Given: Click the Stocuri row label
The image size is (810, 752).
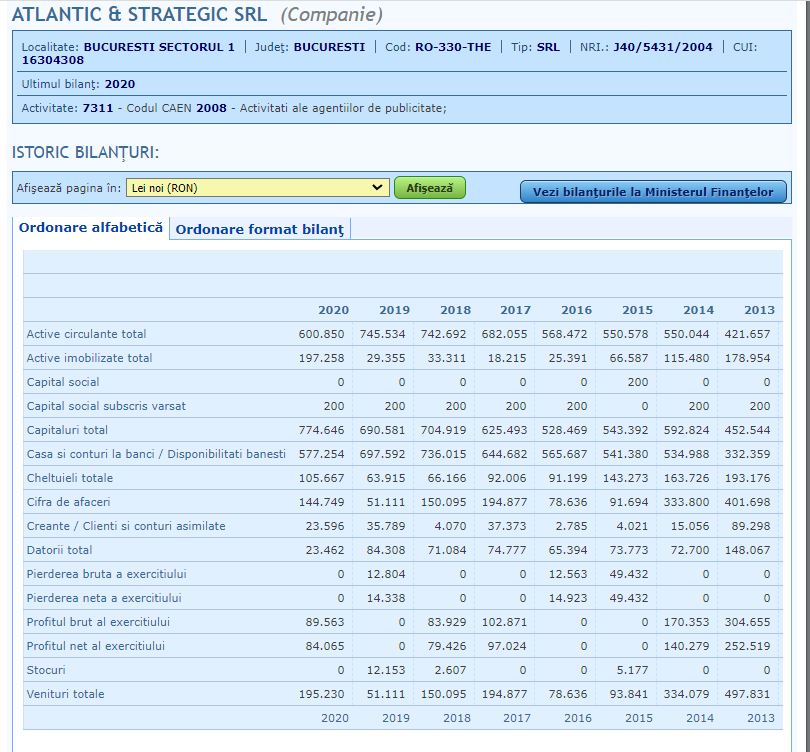Looking at the screenshot, I should pos(46,670).
